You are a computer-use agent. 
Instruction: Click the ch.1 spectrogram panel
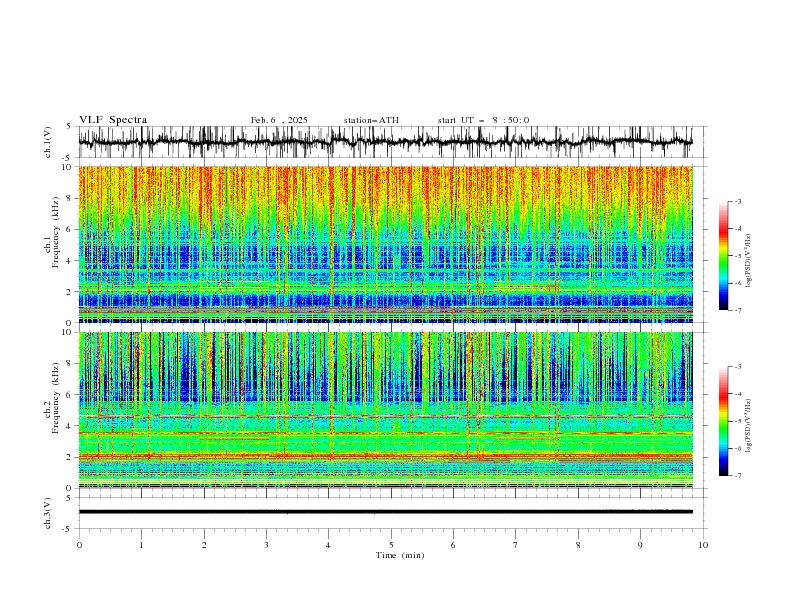click(x=386, y=244)
